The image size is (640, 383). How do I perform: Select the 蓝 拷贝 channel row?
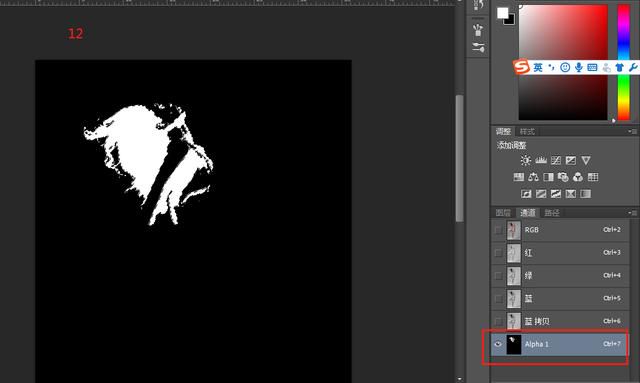(560, 321)
